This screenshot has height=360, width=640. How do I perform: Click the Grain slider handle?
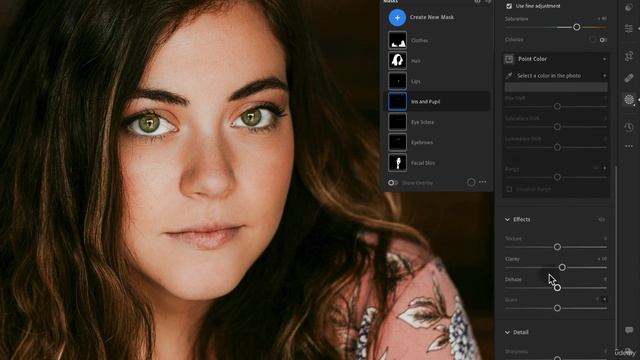[x=557, y=308]
